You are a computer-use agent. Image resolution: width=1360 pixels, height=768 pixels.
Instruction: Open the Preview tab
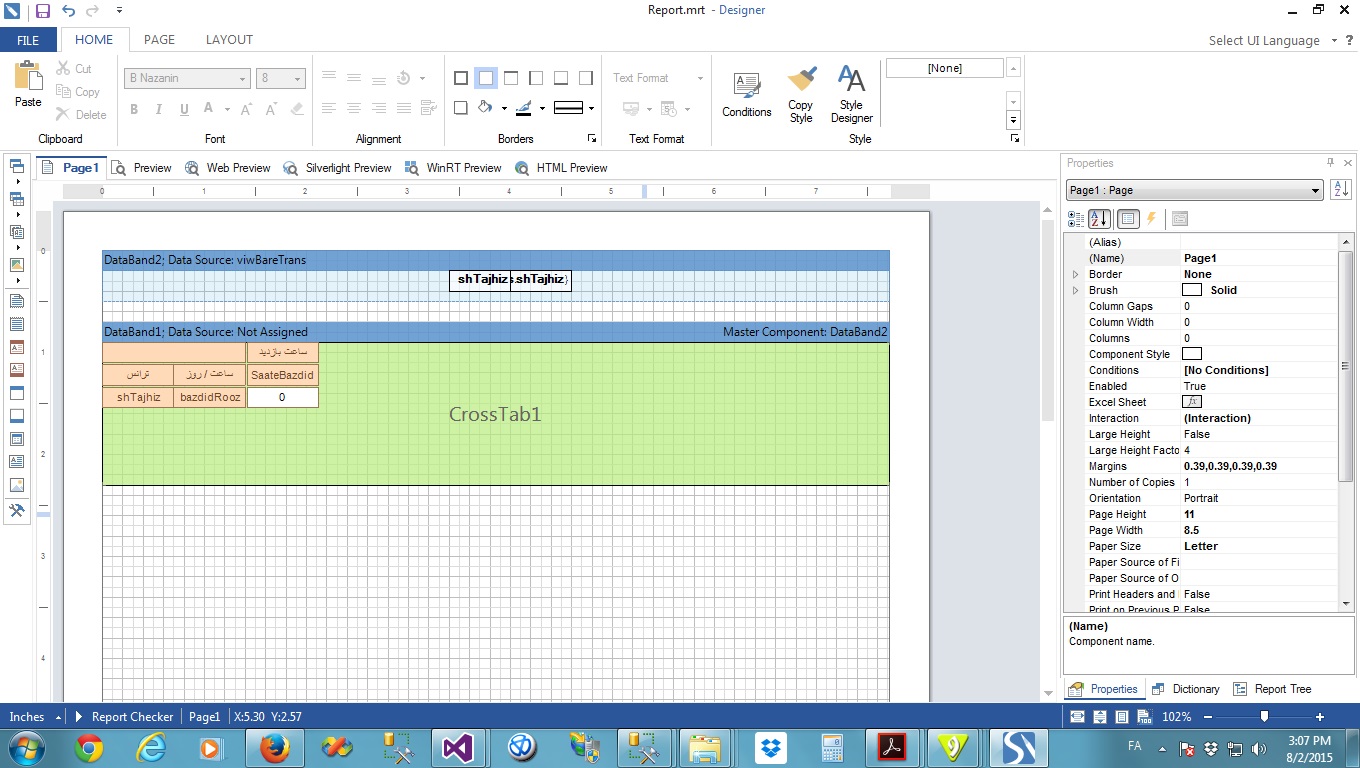[142, 168]
